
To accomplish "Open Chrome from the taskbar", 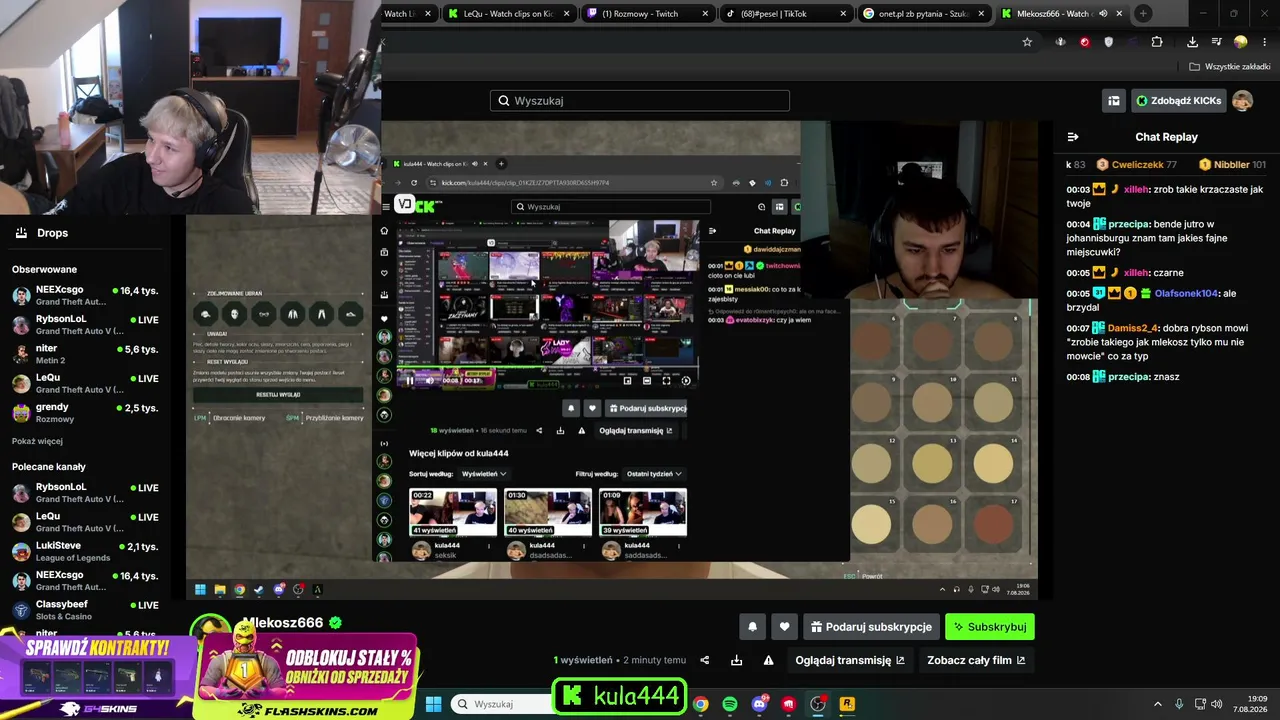I will pos(701,704).
